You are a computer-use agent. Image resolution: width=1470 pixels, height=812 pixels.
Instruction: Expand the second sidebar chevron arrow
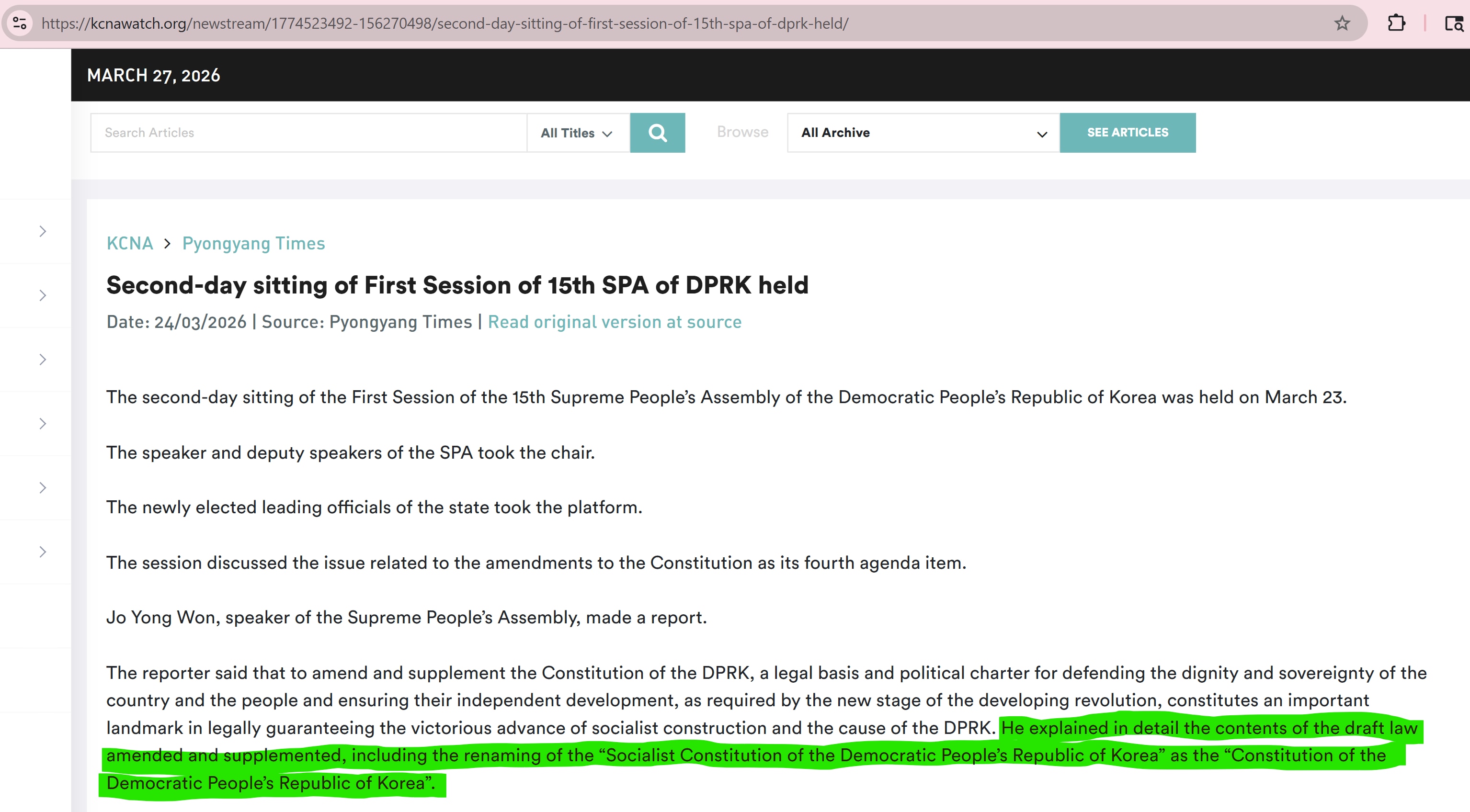pyautogui.click(x=43, y=295)
